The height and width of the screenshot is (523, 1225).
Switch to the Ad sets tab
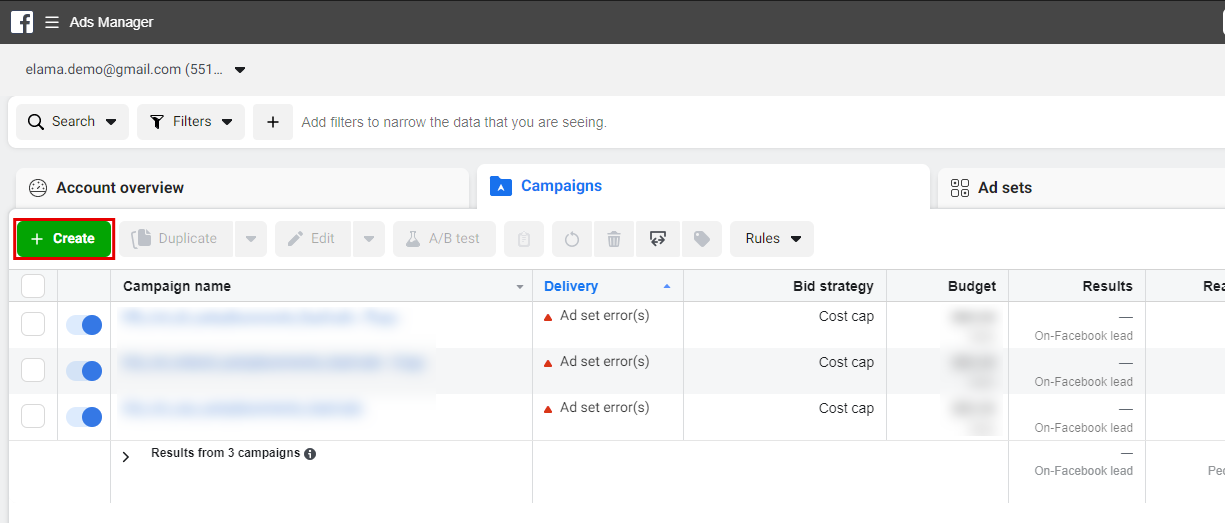pyautogui.click(x=1081, y=188)
